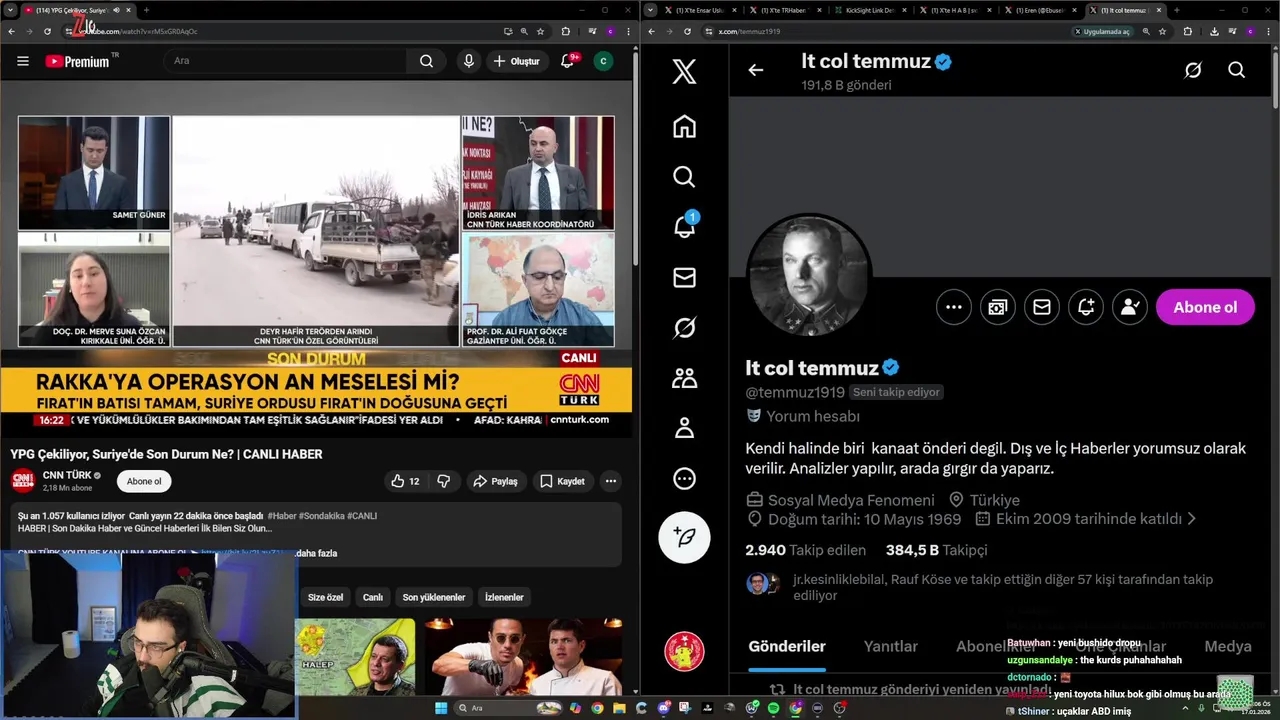
Task: Open Windows Start menu
Action: pyautogui.click(x=441, y=708)
